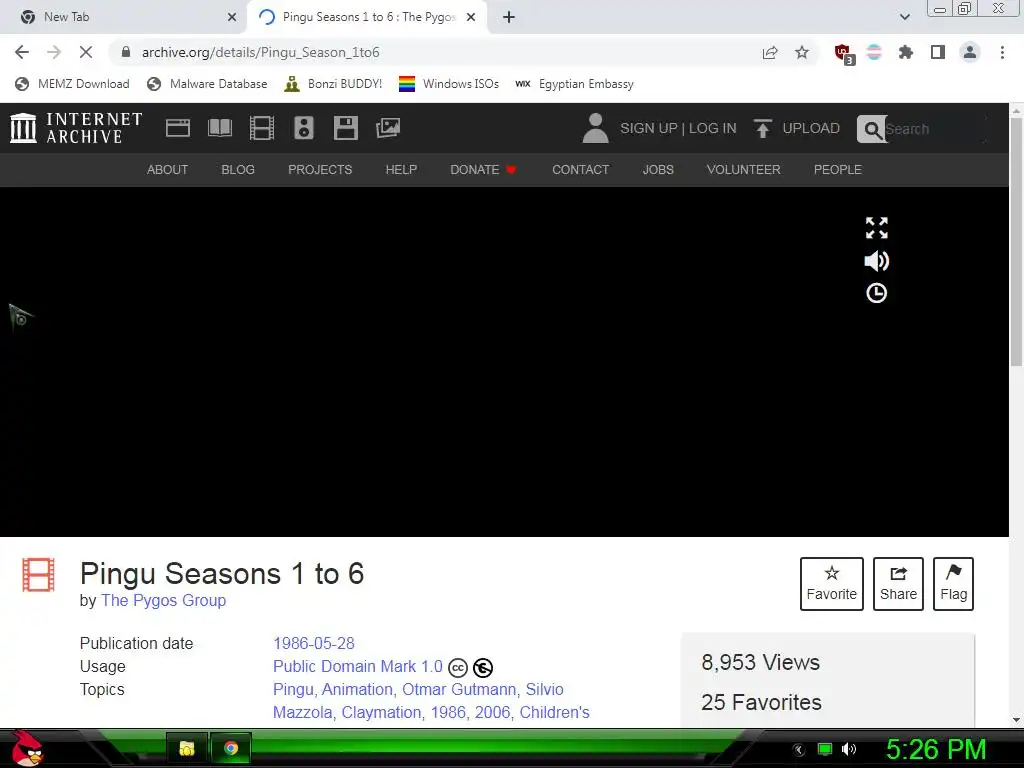Open the ABOUT menu item
1024x768 pixels.
[167, 170]
